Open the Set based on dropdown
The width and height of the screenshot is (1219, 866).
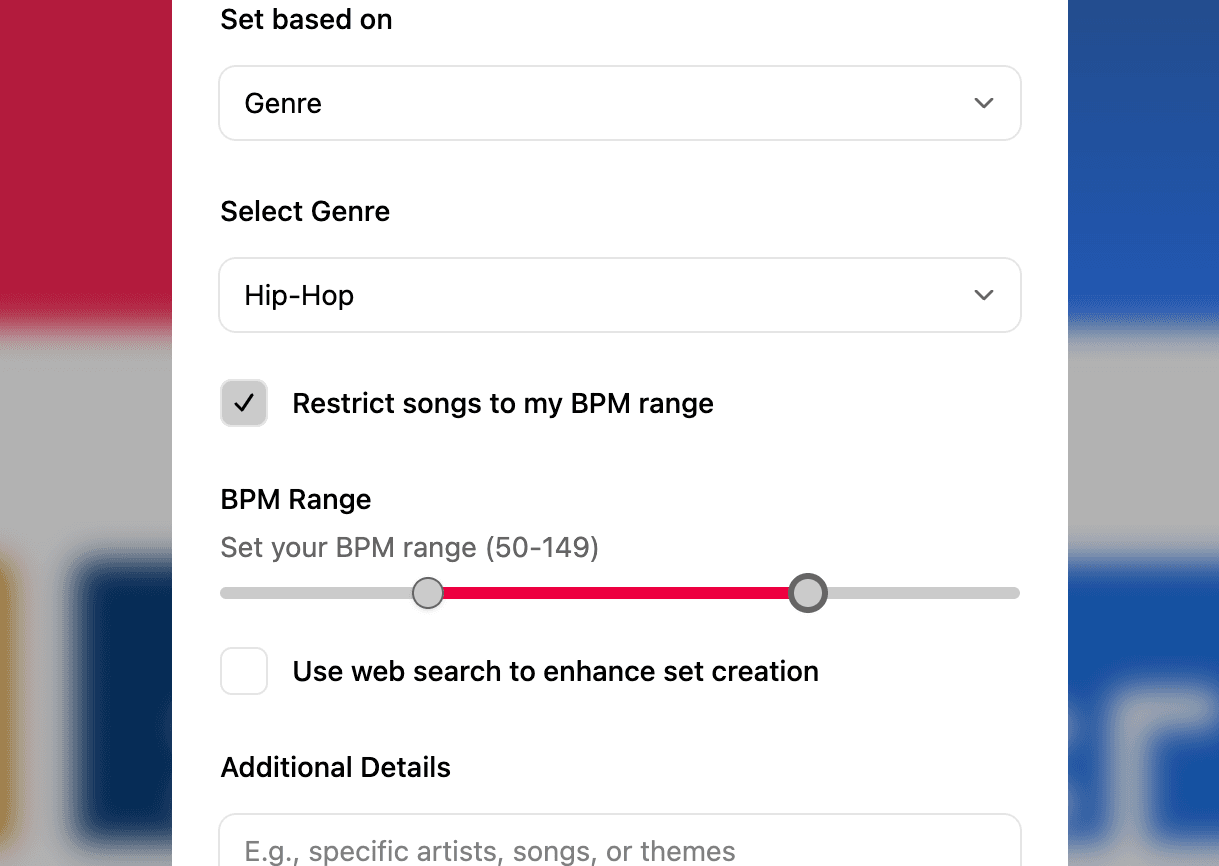point(620,103)
